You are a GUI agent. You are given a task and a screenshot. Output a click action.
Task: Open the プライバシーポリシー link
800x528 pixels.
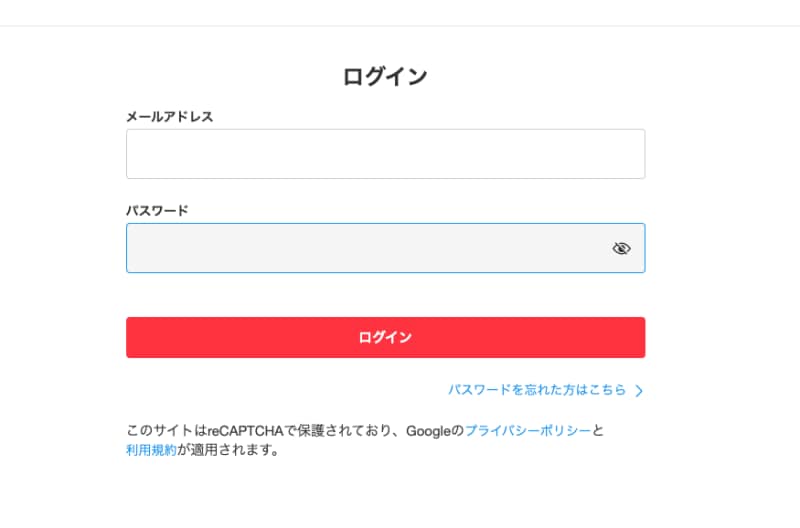point(528,431)
